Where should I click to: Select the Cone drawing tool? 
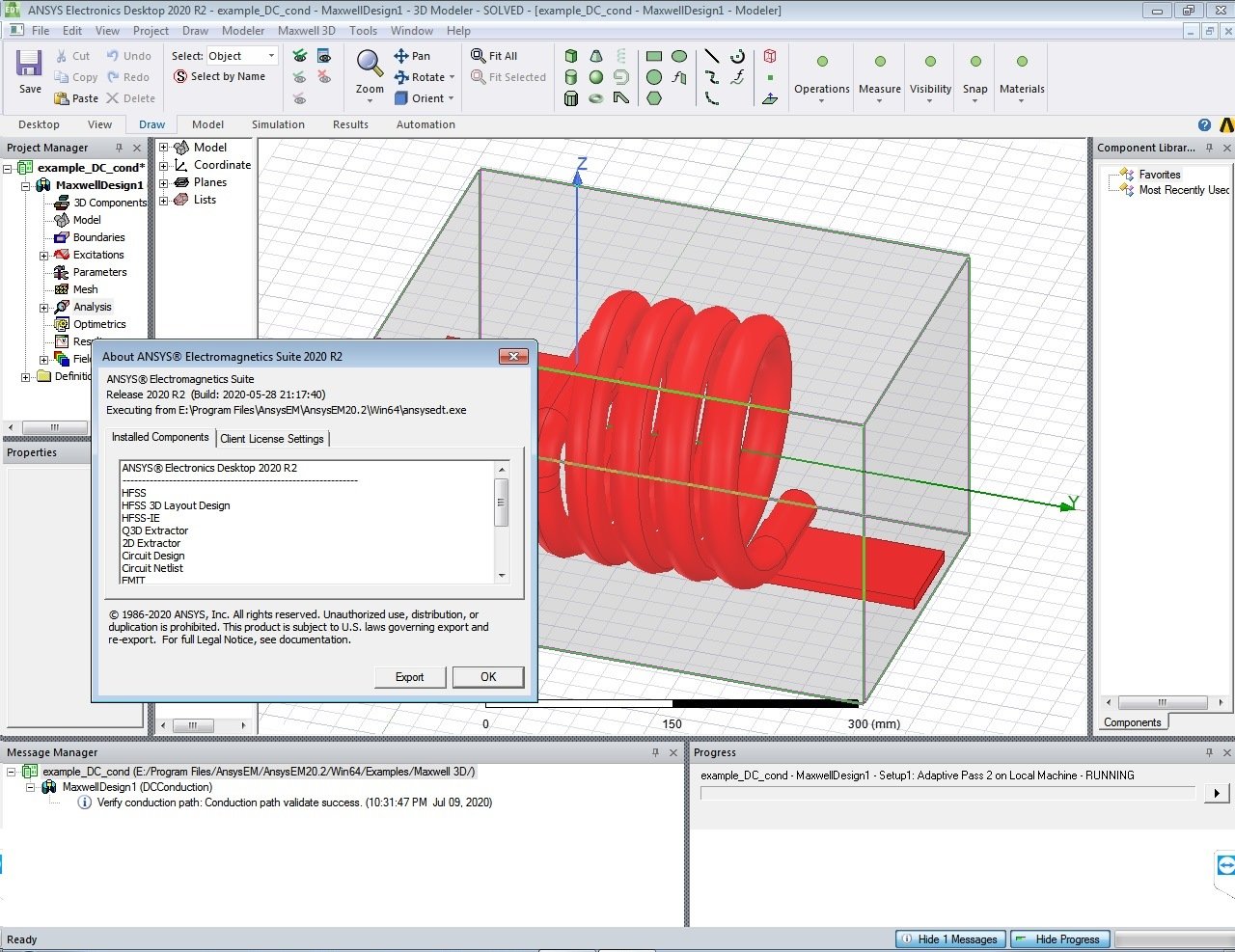pos(596,56)
